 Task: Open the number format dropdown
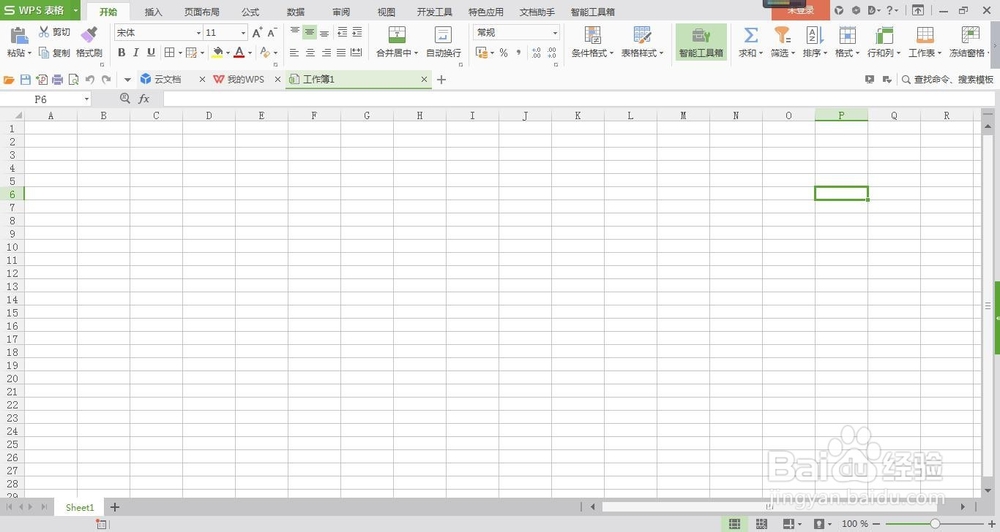coord(555,33)
